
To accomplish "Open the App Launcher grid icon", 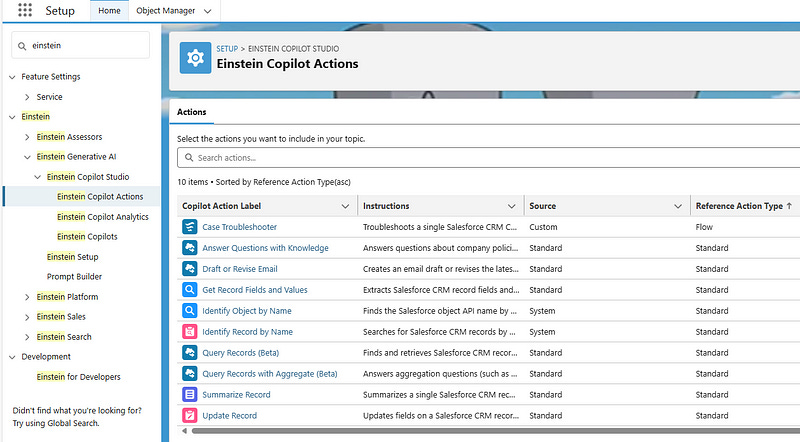I will click(24, 10).
